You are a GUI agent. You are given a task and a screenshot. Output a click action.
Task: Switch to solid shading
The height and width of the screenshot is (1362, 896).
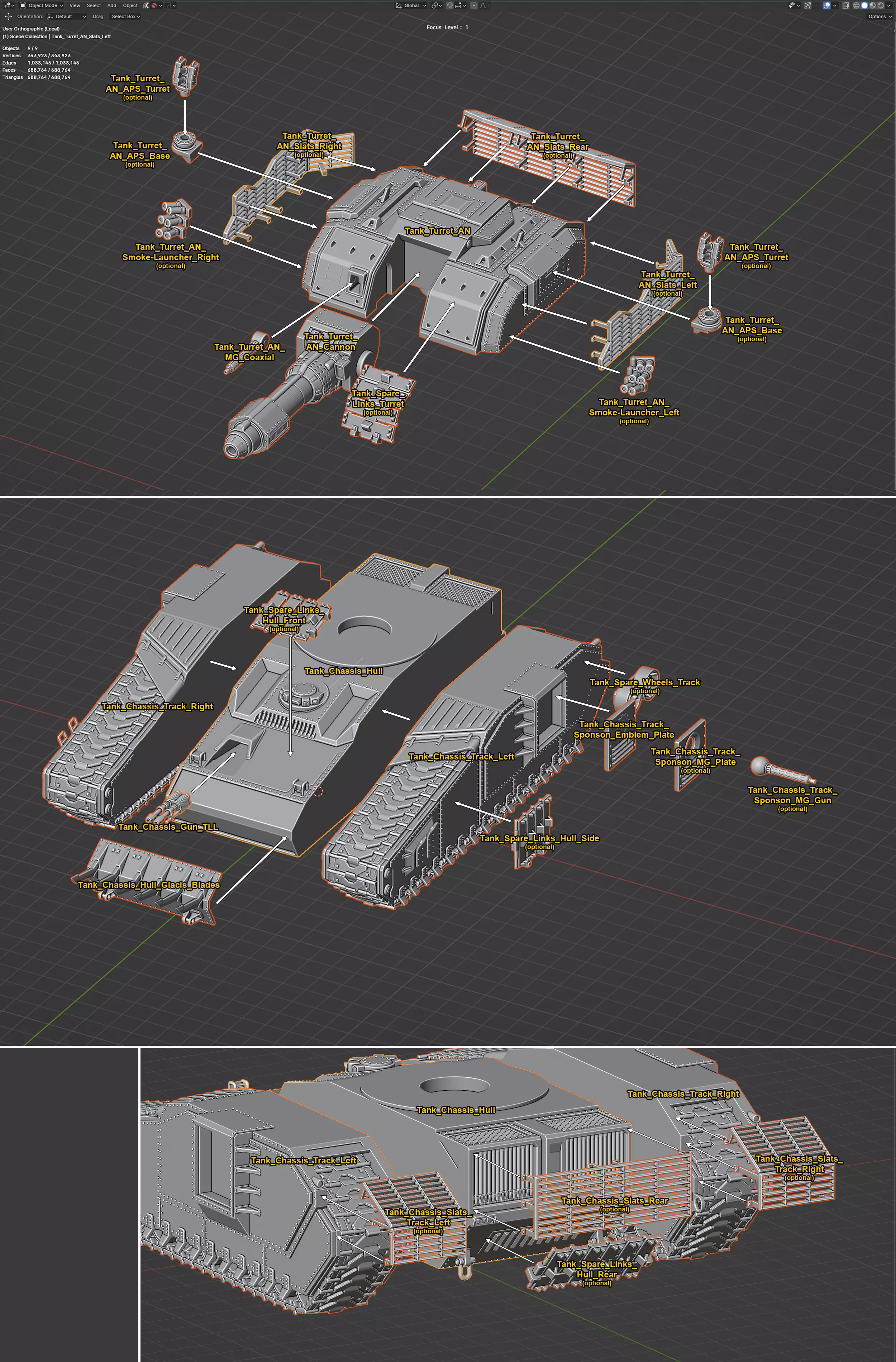tap(864, 5)
